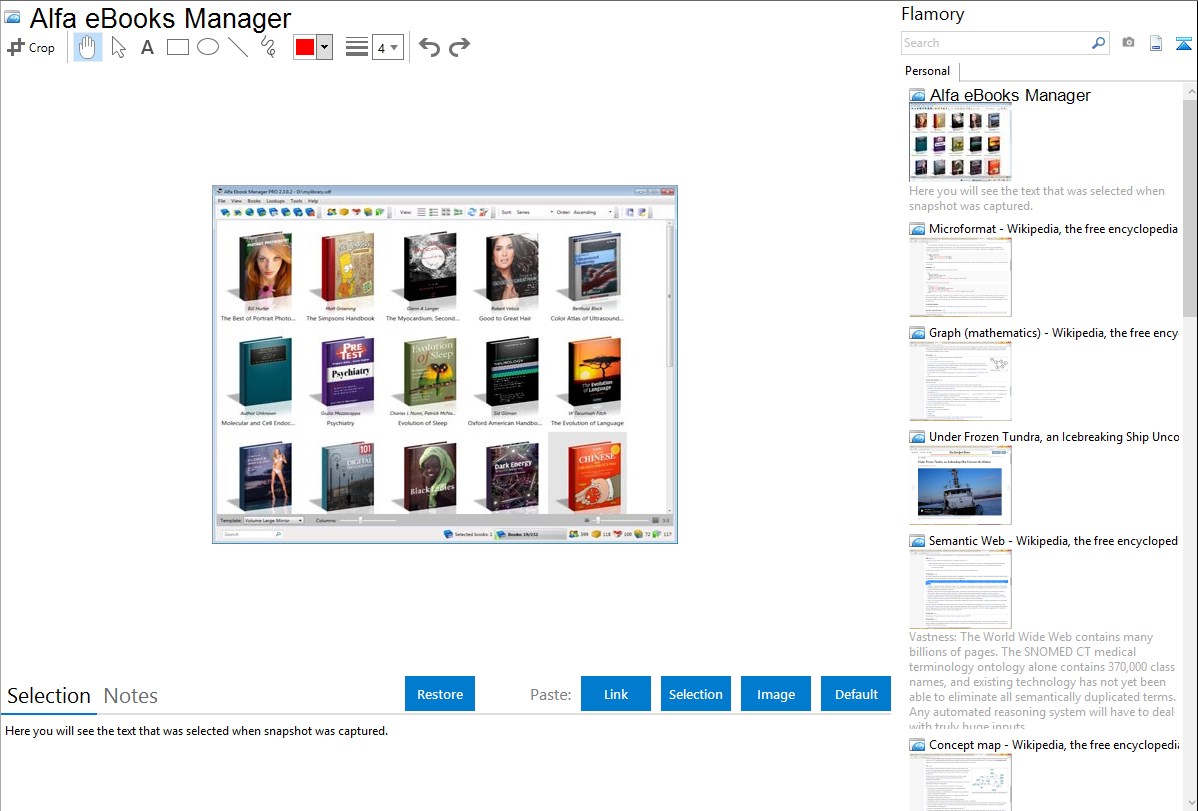Click the camera capture snapshot icon

pos(1128,43)
